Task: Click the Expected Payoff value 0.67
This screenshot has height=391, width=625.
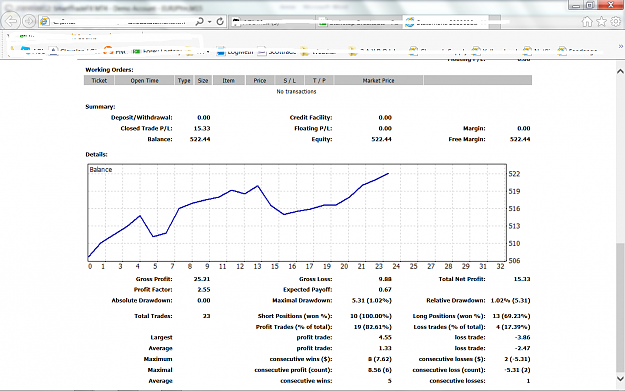Action: 385,290
